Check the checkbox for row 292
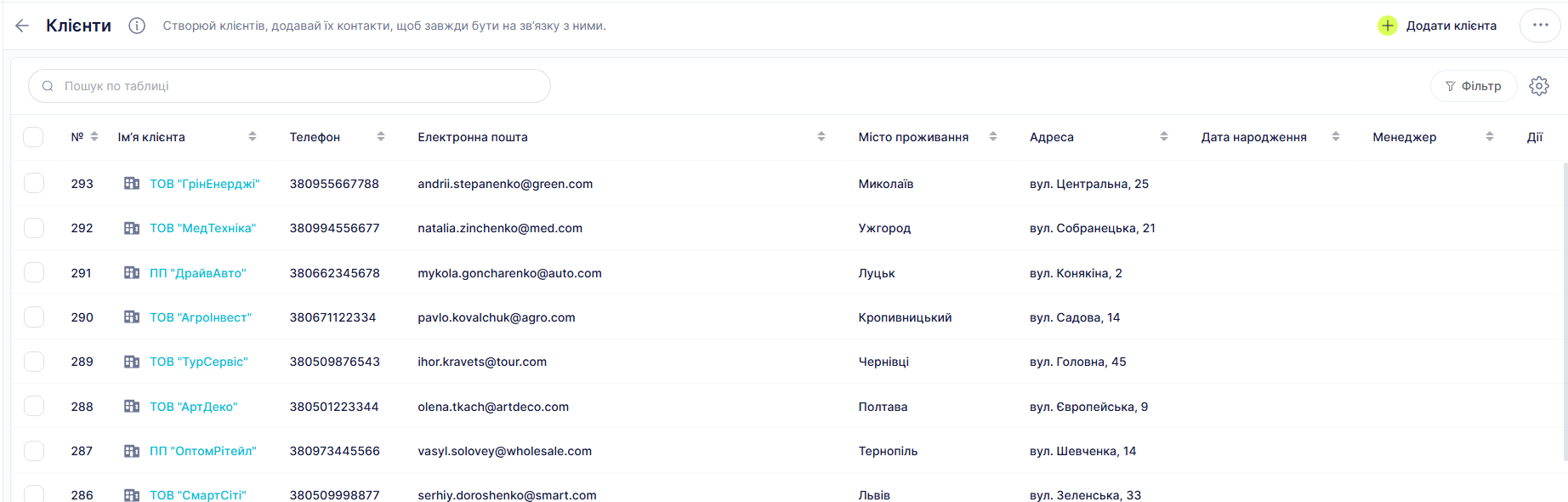 [x=34, y=228]
